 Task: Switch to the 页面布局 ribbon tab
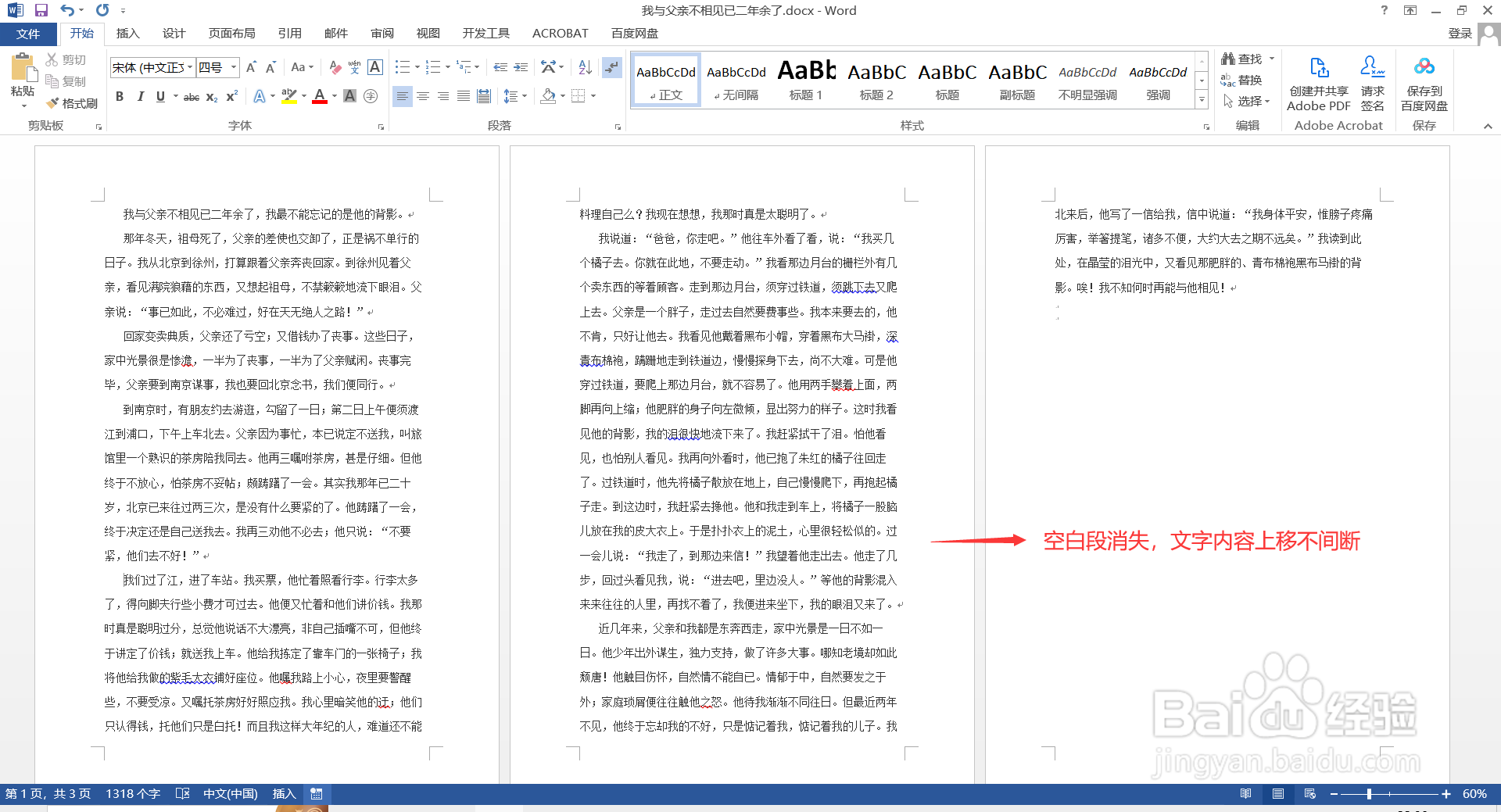(x=231, y=33)
